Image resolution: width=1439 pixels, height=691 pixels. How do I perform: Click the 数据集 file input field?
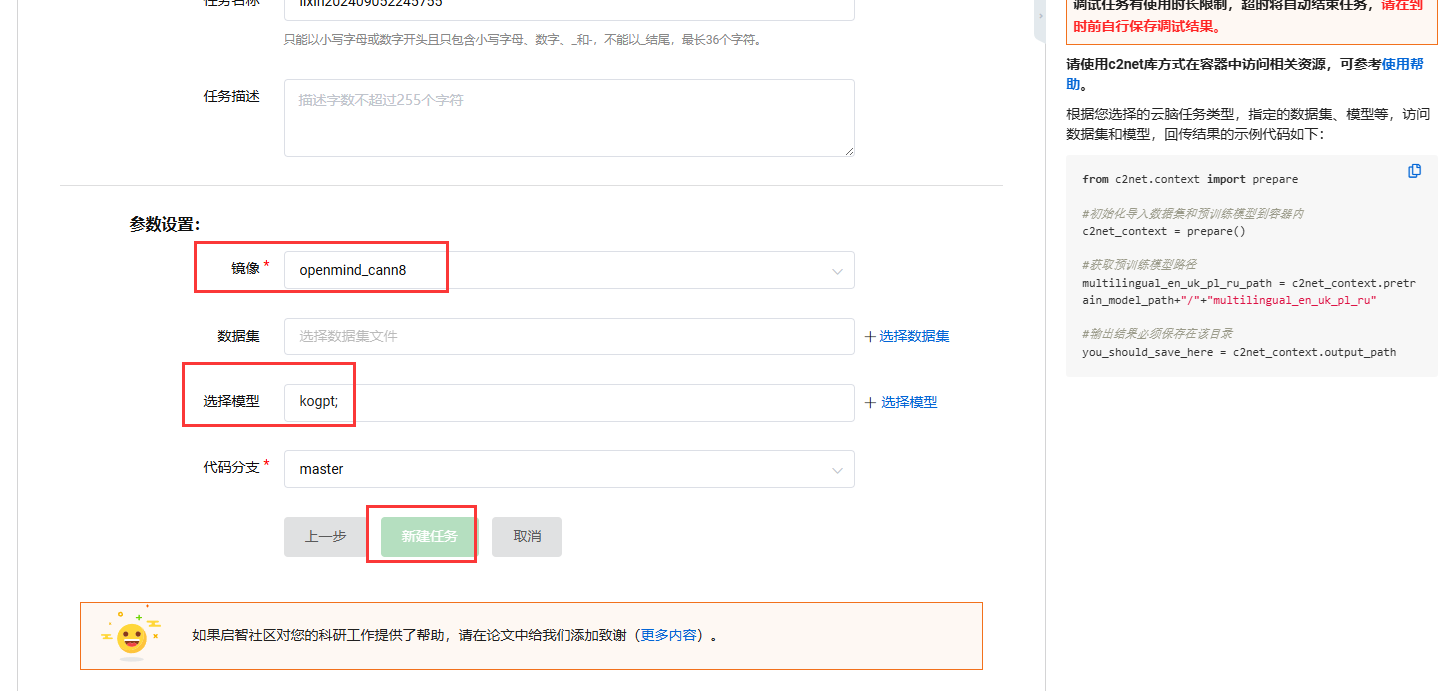(x=568, y=337)
